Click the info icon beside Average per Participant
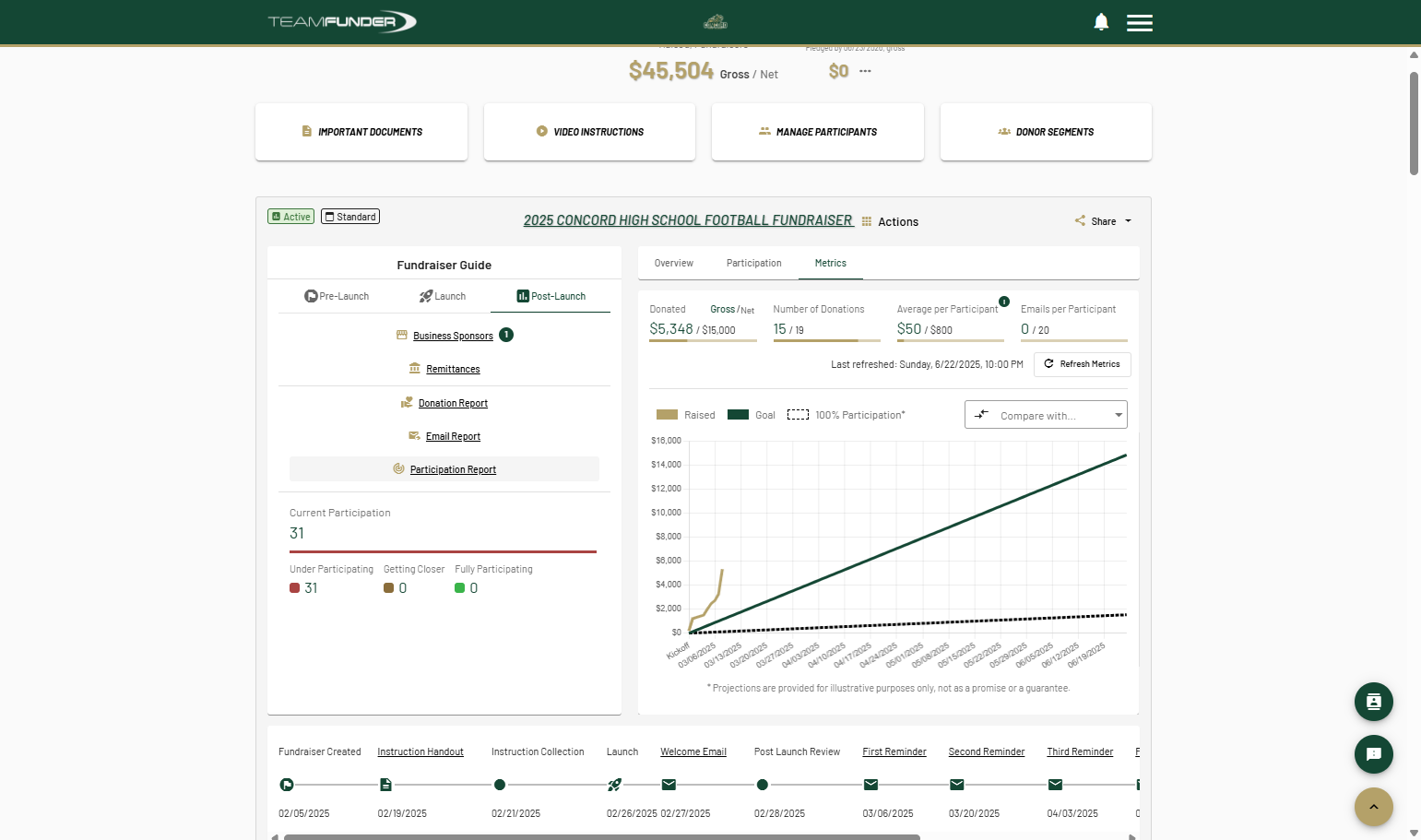1421x840 pixels. (x=1004, y=302)
